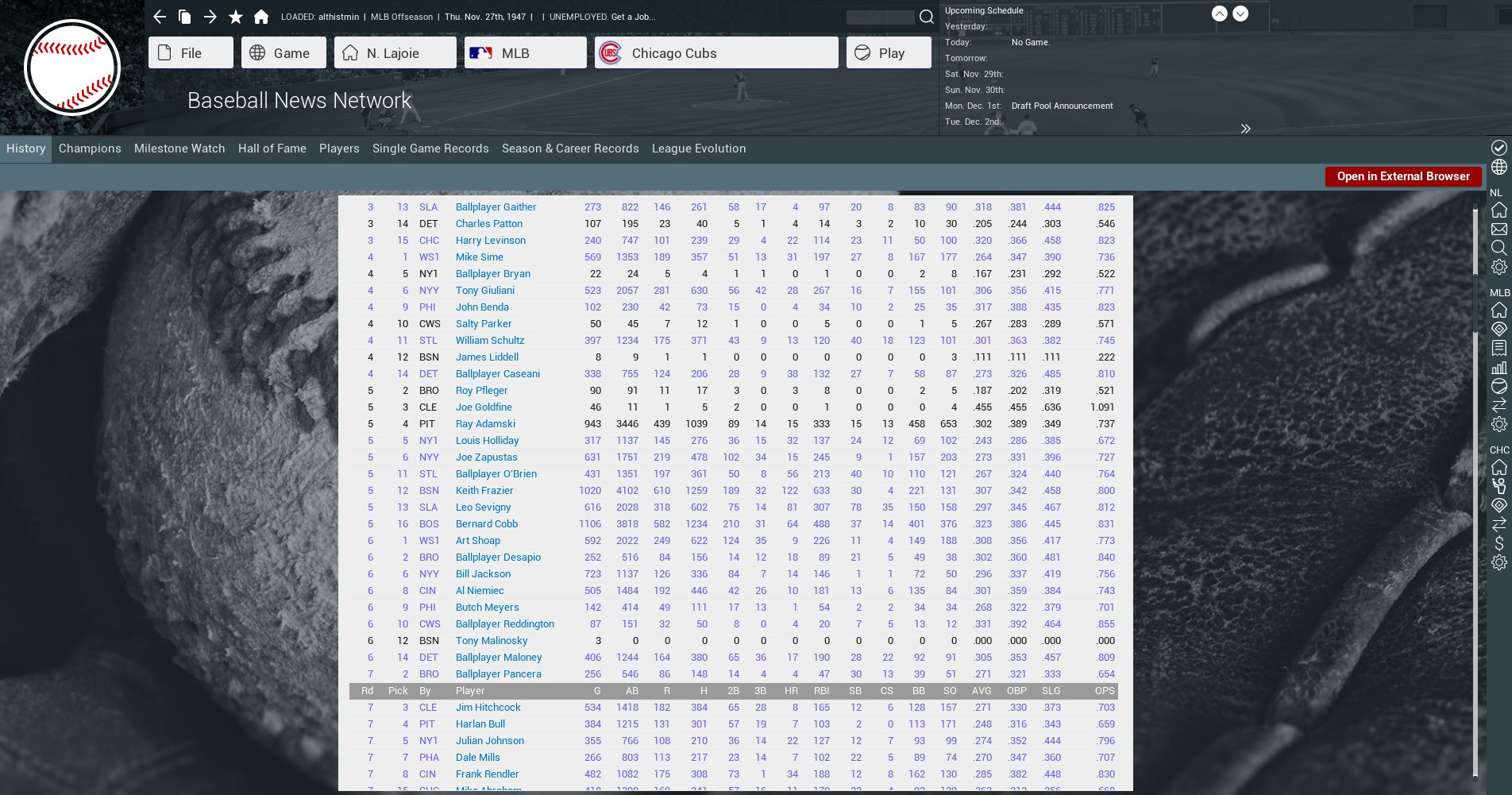Click the back arrow navigation icon
Screen dimensions: 1512x795
160,17
